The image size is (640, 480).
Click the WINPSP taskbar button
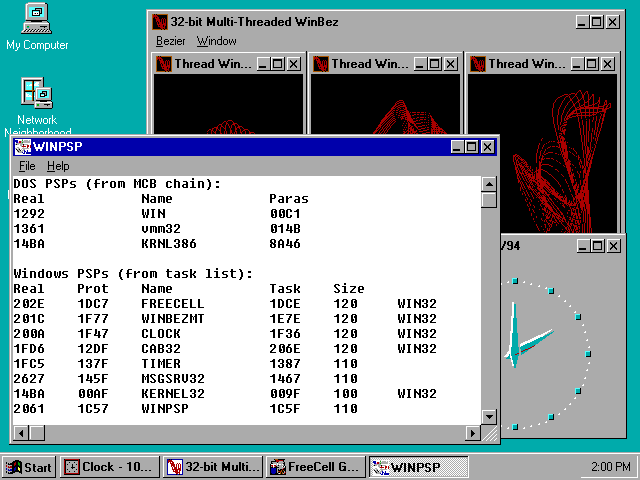pyautogui.click(x=418, y=467)
